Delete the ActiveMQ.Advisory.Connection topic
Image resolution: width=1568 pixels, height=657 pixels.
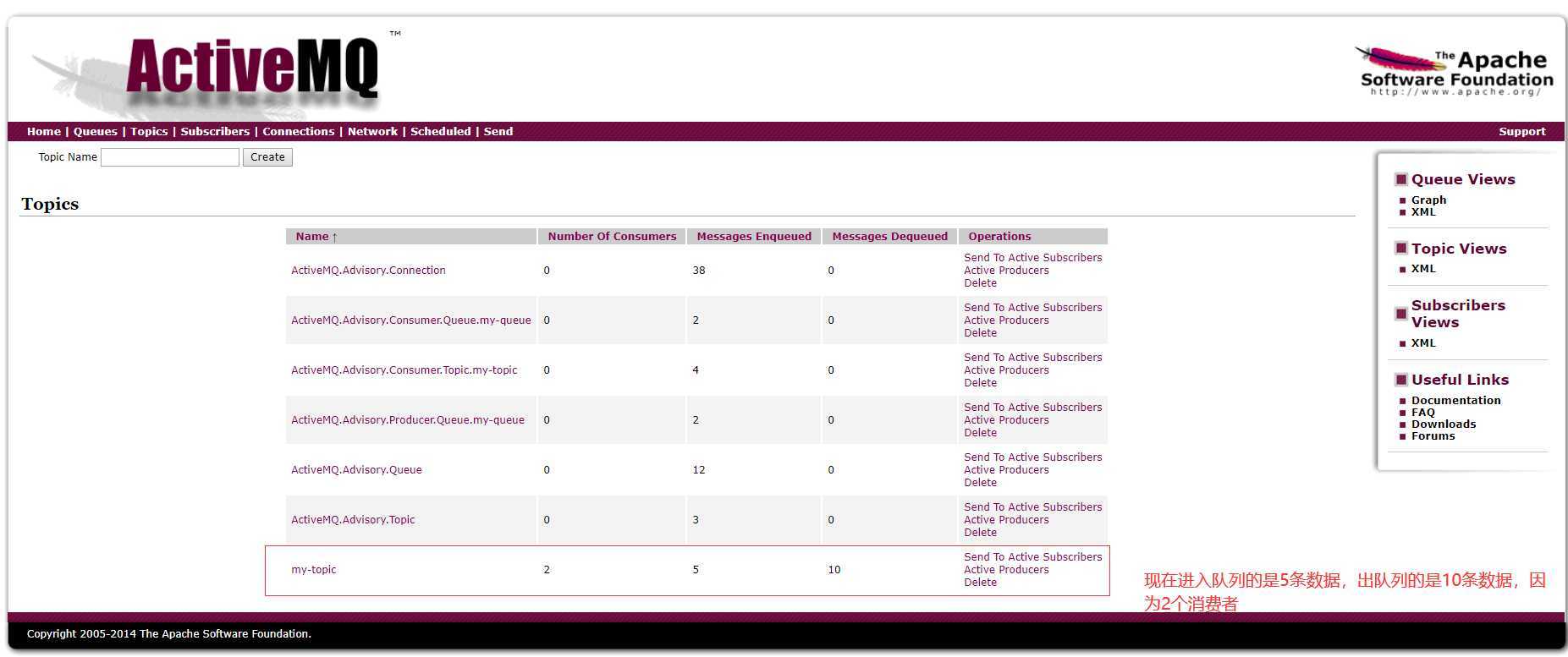pyautogui.click(x=980, y=283)
